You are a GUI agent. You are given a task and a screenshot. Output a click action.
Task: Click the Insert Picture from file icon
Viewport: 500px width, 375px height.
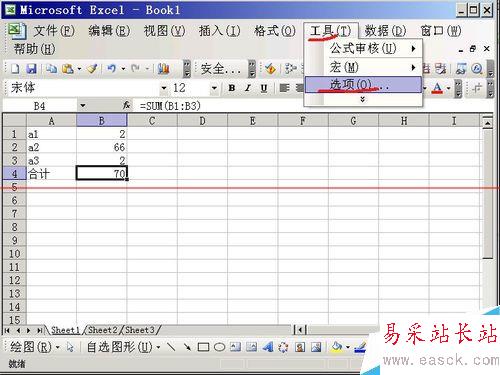click(x=316, y=347)
